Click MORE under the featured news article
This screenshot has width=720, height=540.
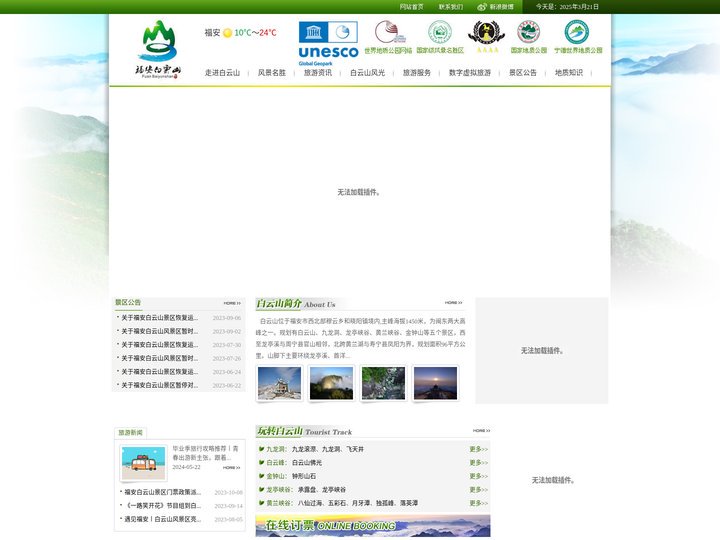point(231,467)
